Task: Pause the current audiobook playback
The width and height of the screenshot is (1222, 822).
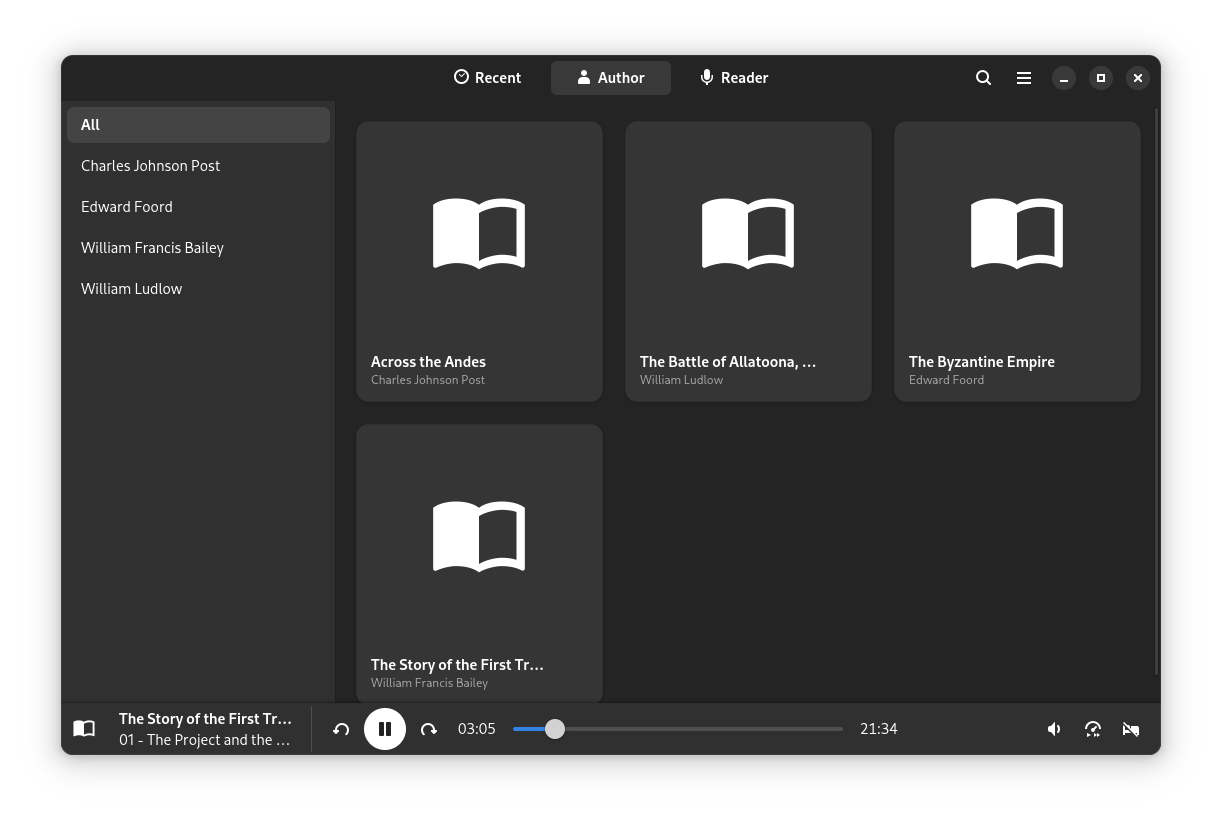Action: point(385,728)
